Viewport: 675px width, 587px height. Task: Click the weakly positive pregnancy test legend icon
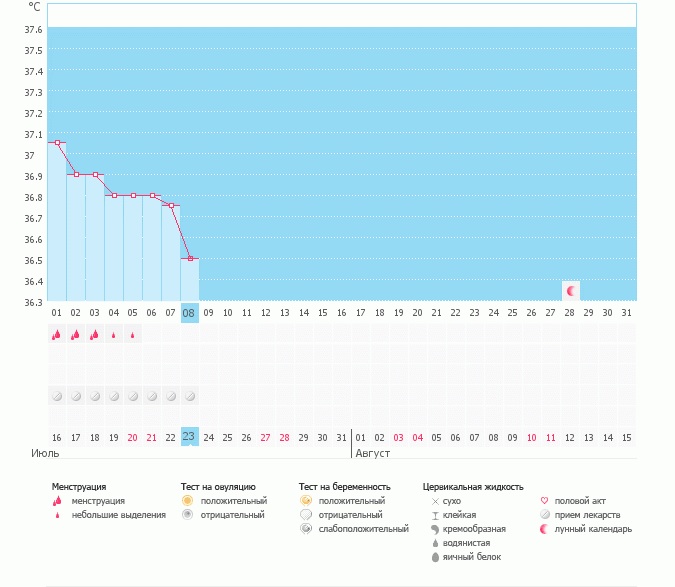point(306,528)
